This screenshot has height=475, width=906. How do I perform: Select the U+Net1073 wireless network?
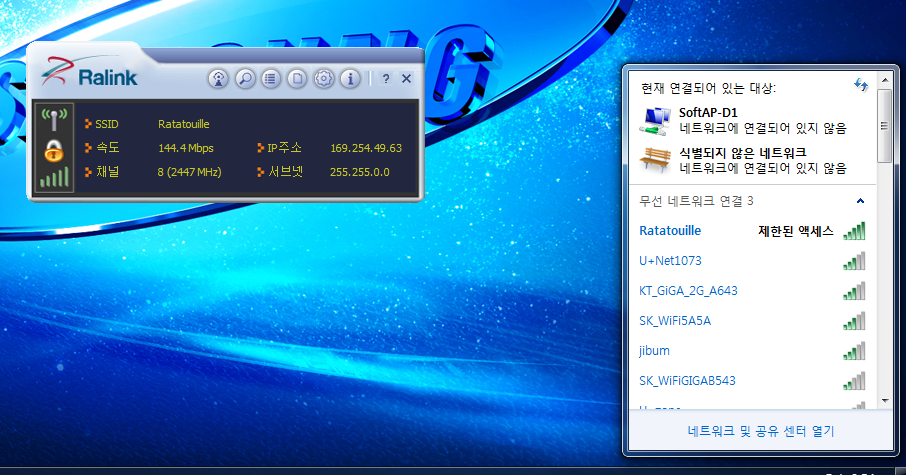(x=752, y=261)
